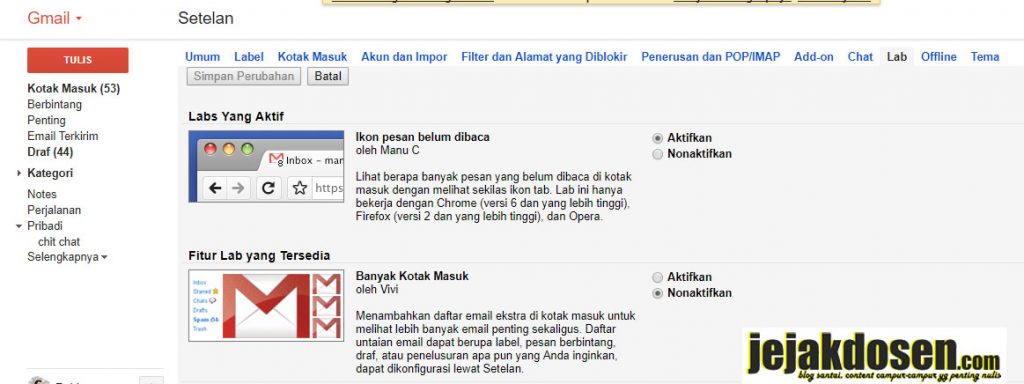The image size is (1024, 384).
Task: Switch to the Akun dan Impor tab
Action: click(404, 57)
